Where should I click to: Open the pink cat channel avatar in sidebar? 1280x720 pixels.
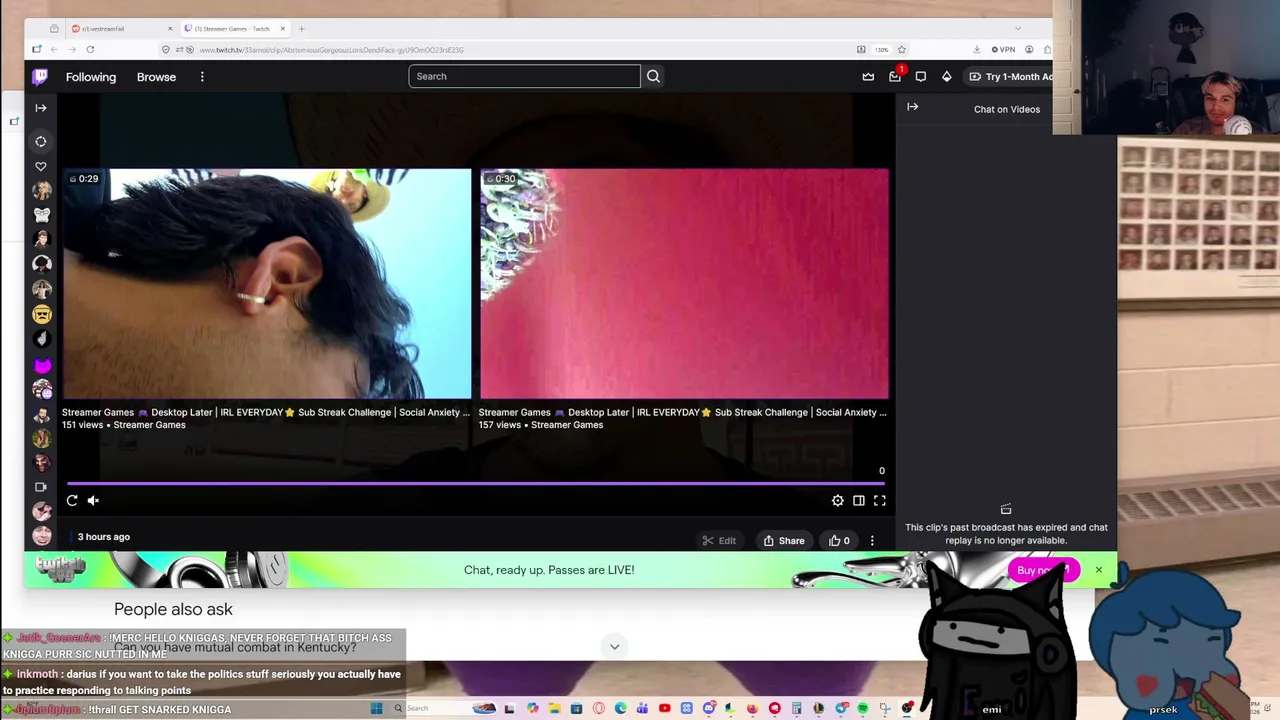(x=42, y=365)
